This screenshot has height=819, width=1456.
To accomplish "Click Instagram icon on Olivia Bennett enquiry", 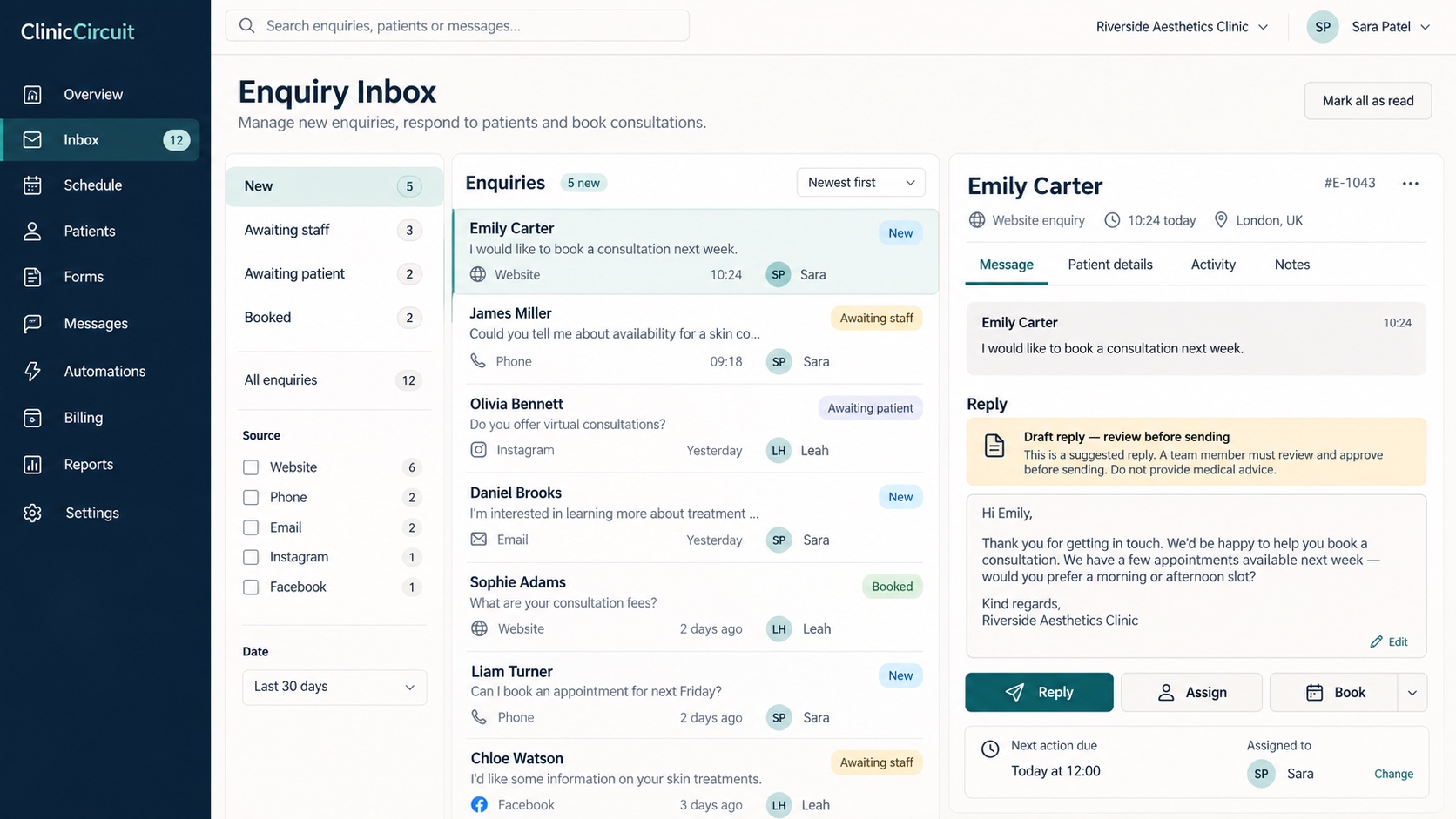I will click(x=478, y=450).
